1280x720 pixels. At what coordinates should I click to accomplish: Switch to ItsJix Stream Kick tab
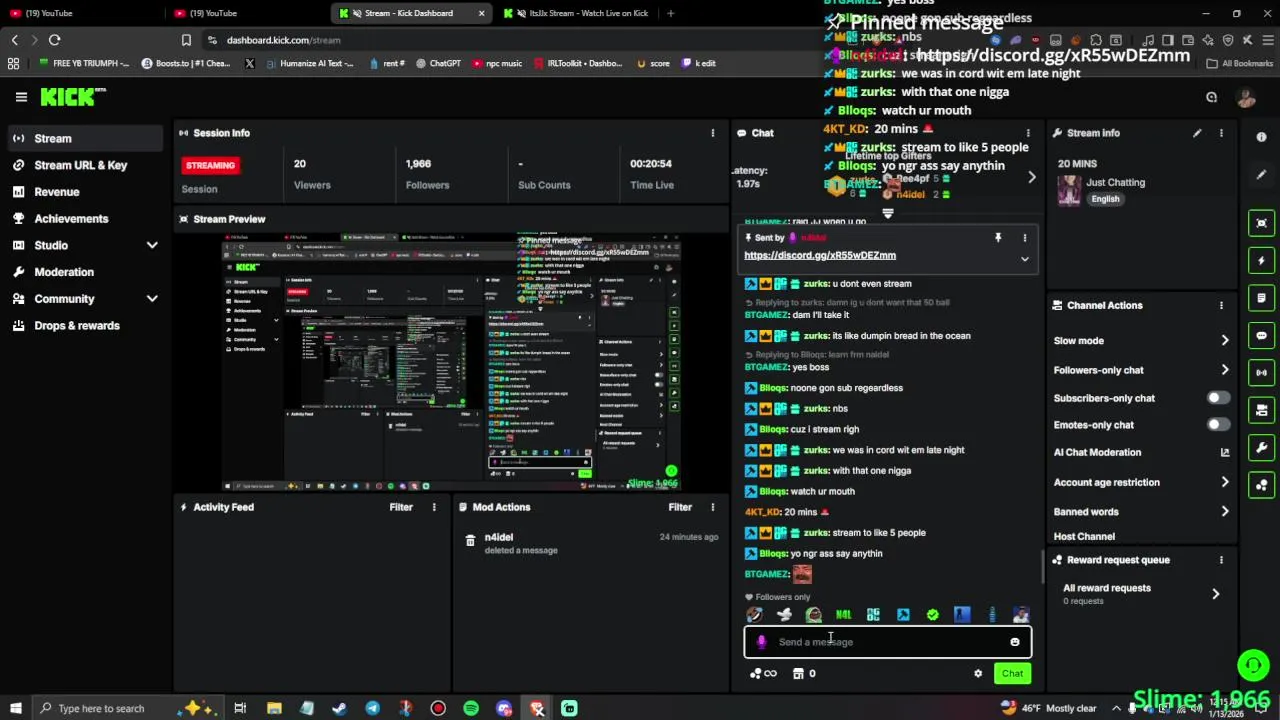pos(576,13)
